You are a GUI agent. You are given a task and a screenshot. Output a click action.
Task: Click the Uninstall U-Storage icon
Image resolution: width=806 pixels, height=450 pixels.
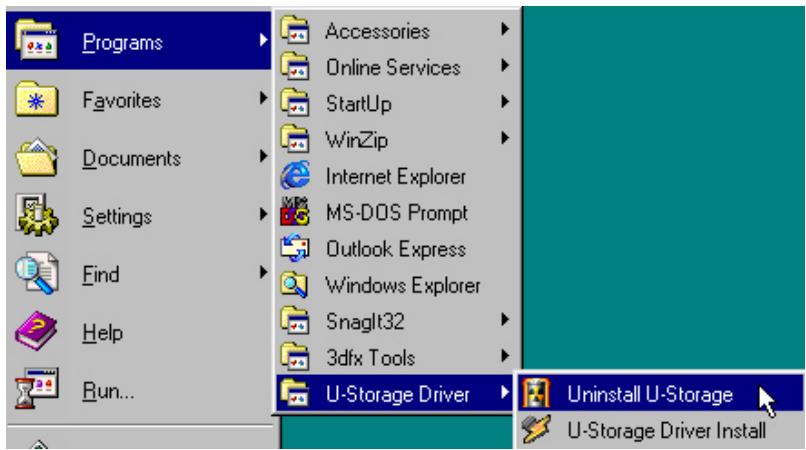[x=537, y=393]
